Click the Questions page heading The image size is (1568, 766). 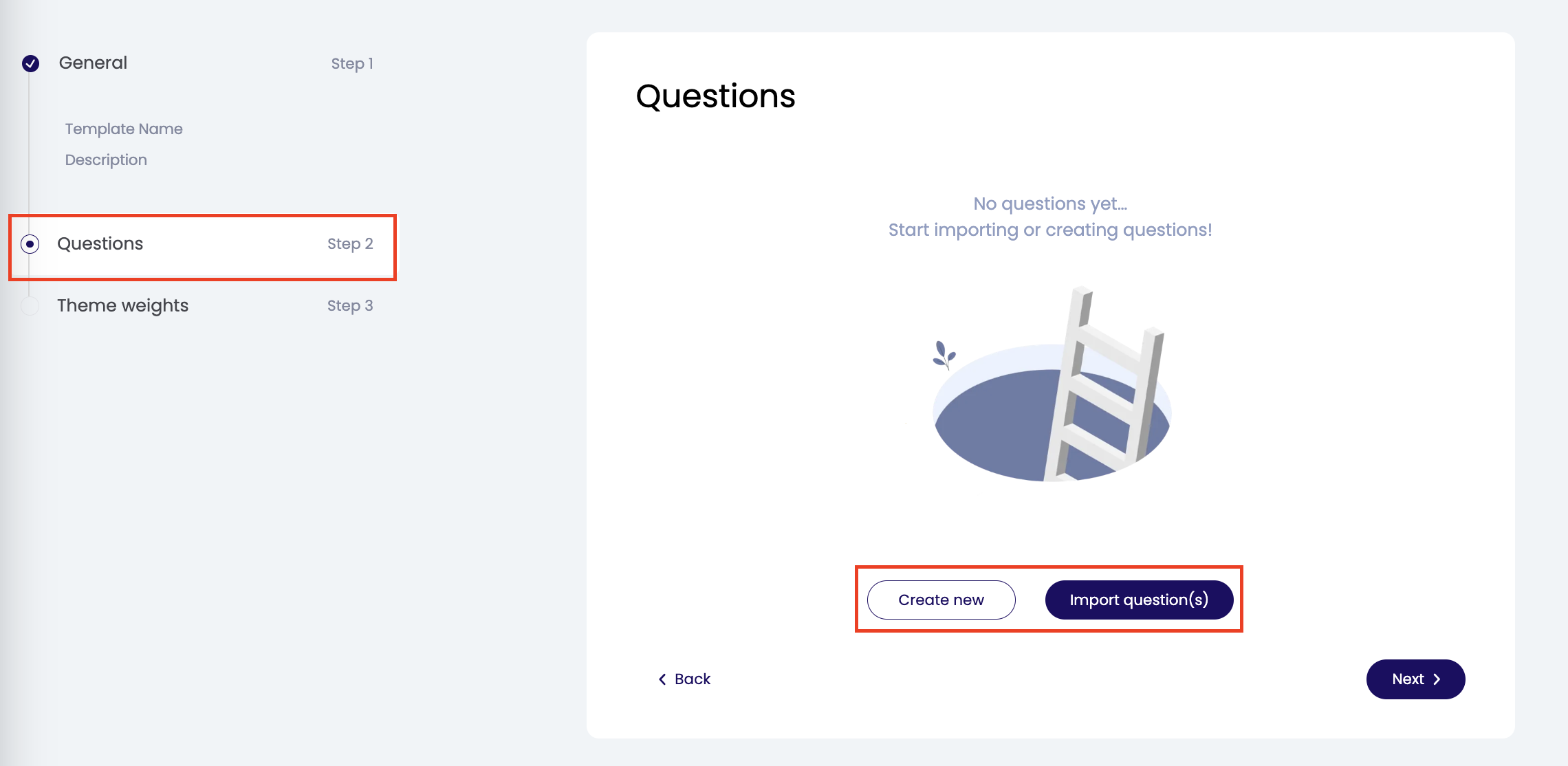(x=715, y=96)
